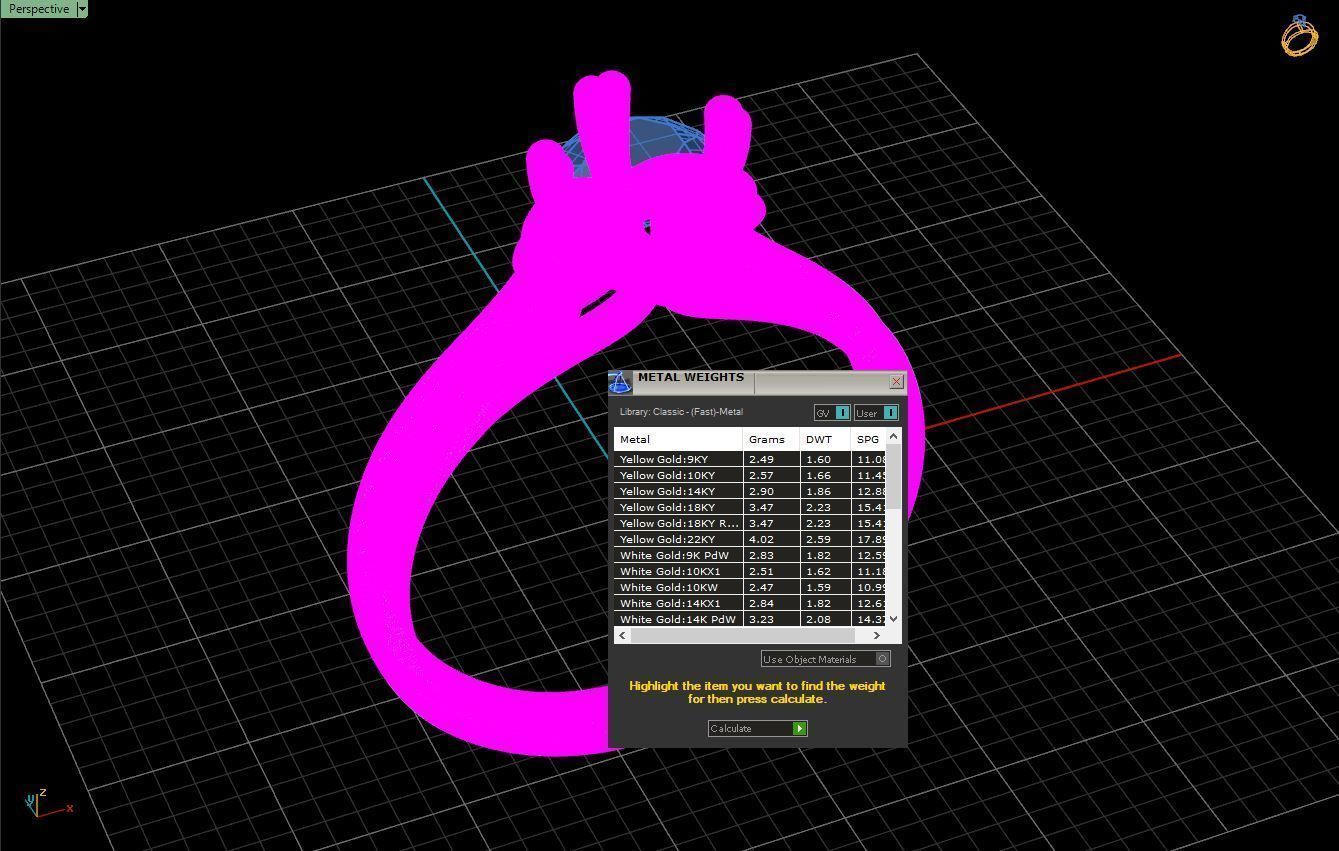Select the Yellow Gold:9KY row

click(x=750, y=459)
